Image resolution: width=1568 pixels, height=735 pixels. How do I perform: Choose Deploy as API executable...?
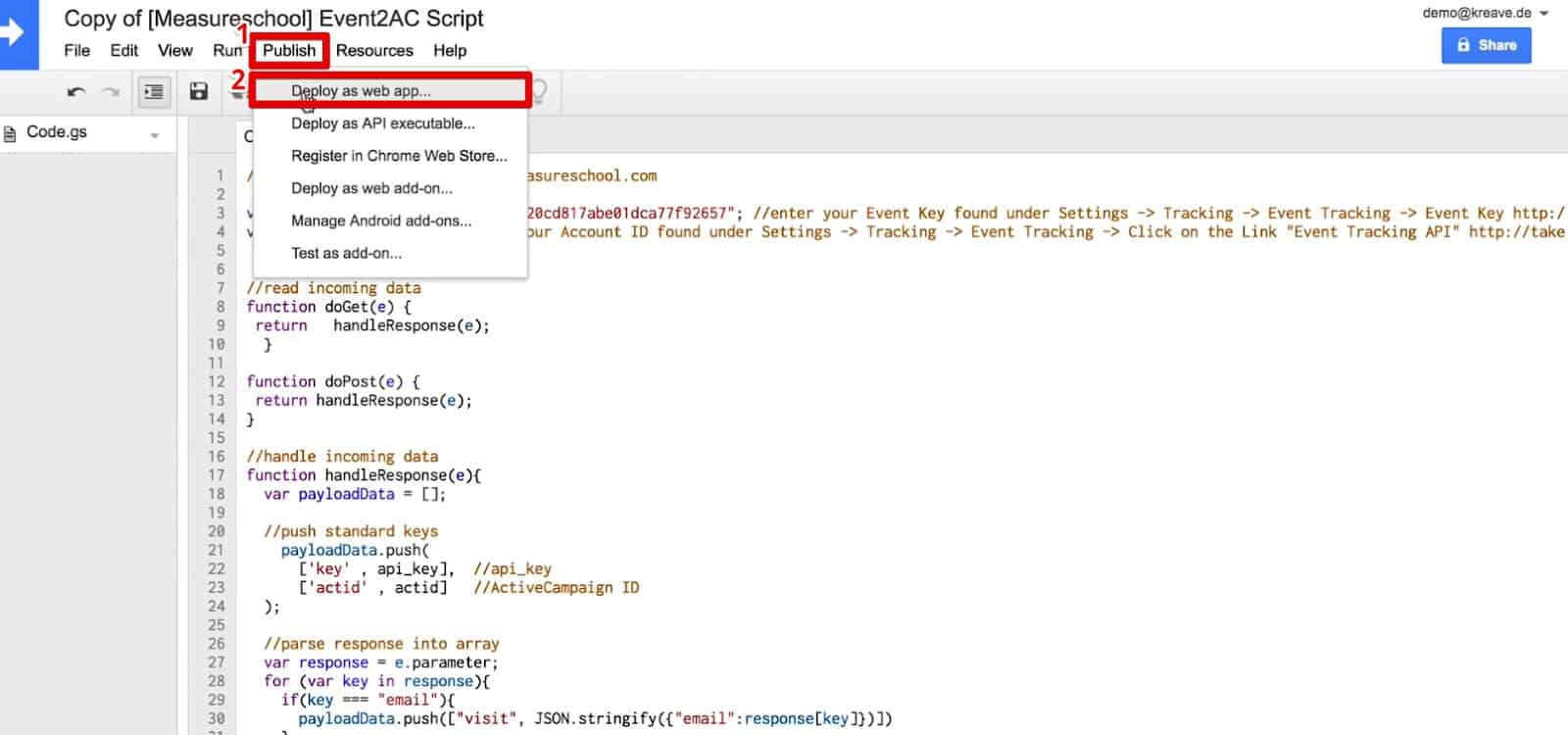coord(390,123)
